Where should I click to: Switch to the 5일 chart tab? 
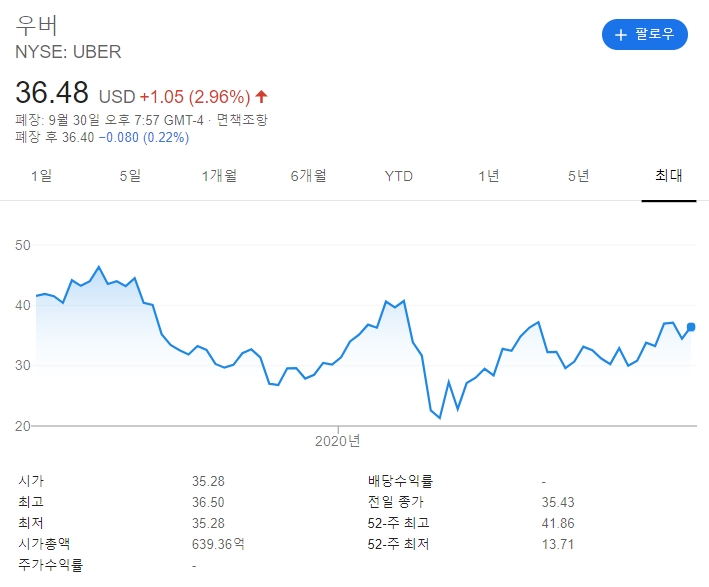[130, 175]
